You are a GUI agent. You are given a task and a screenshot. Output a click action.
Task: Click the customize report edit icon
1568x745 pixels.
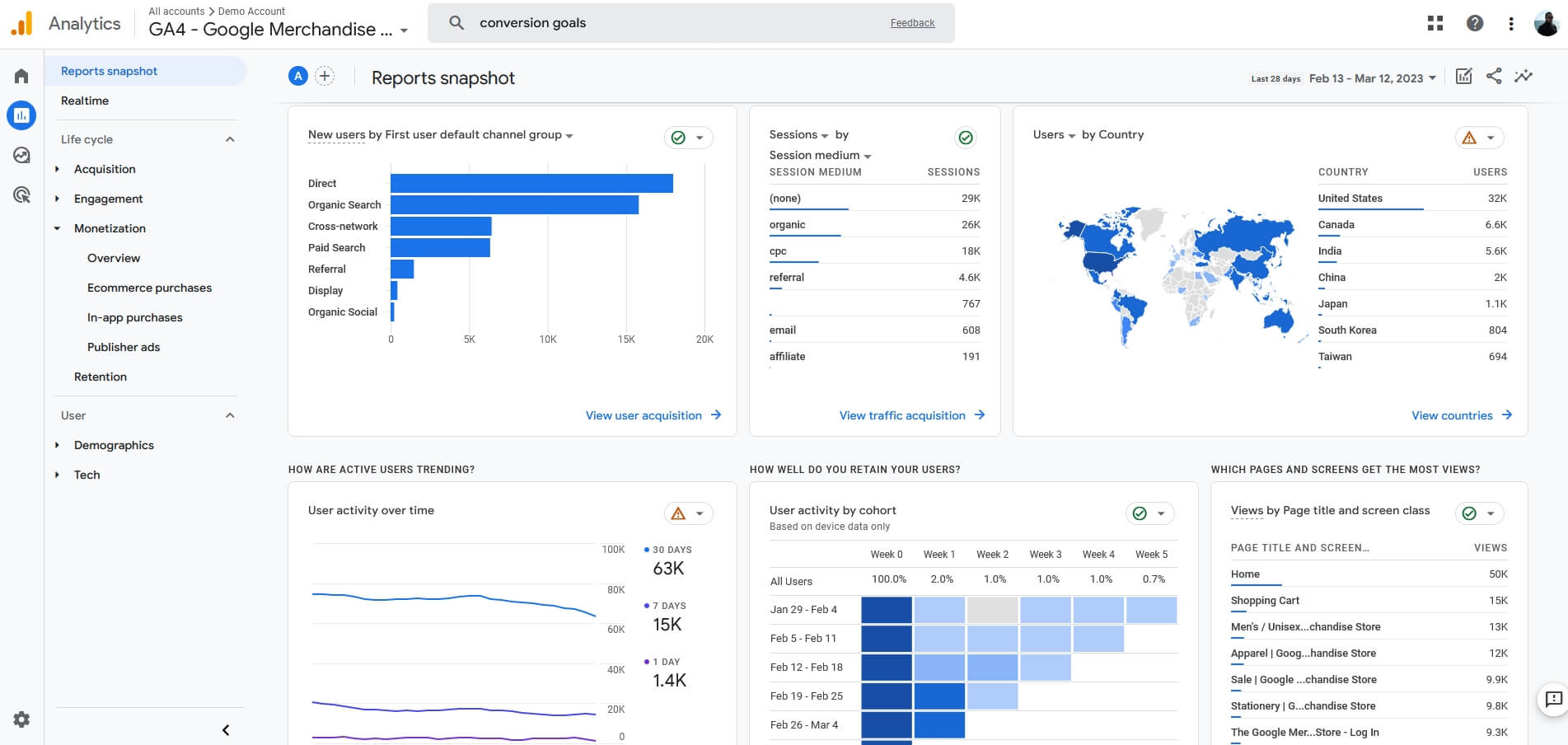point(1463,77)
